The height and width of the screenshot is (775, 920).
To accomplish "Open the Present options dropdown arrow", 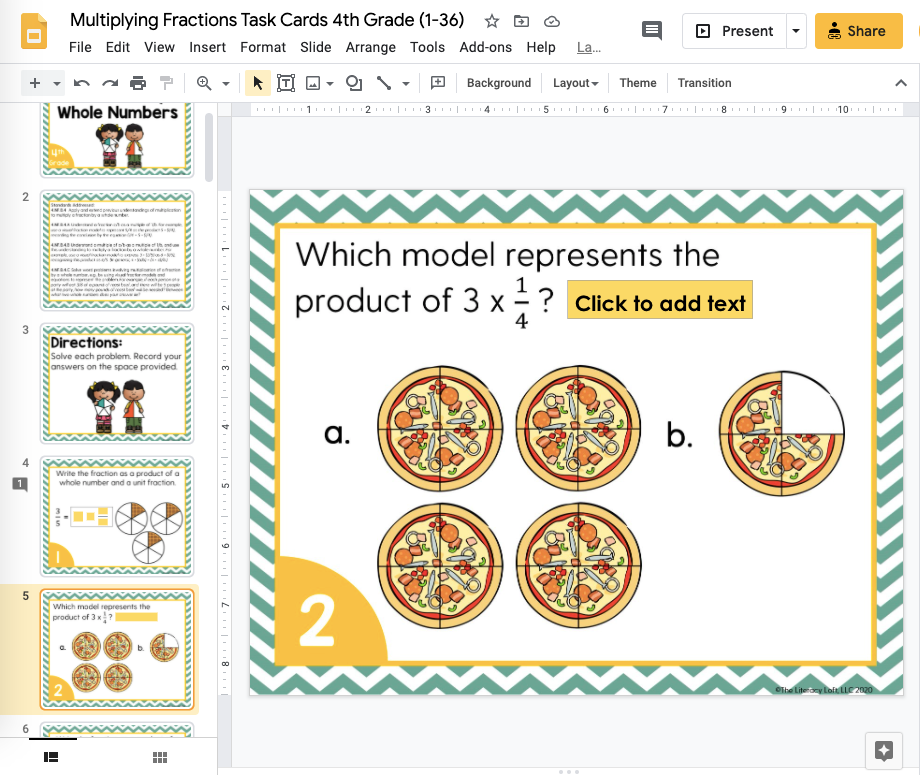I will pos(796,31).
